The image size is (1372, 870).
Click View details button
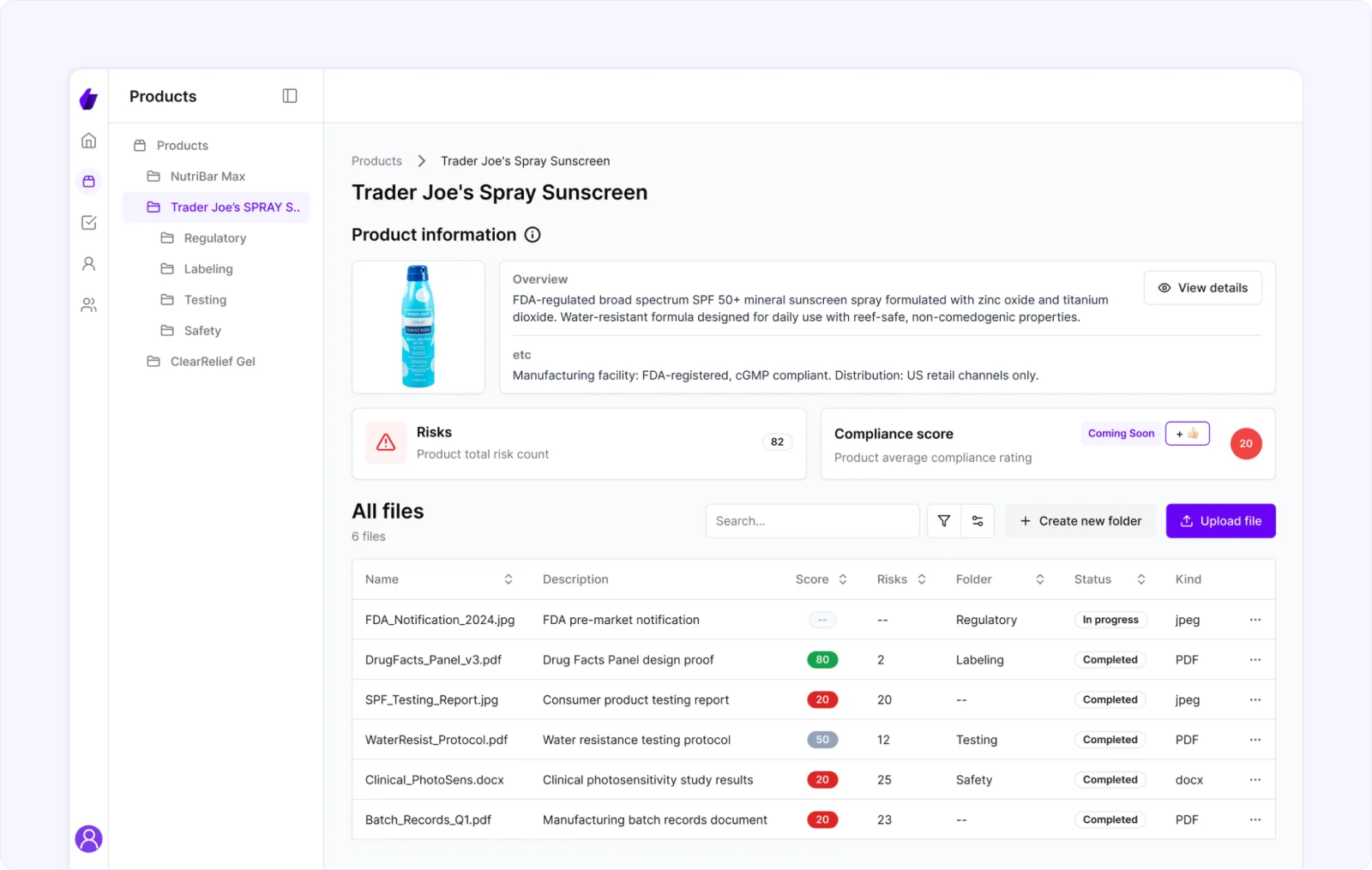tap(1202, 288)
